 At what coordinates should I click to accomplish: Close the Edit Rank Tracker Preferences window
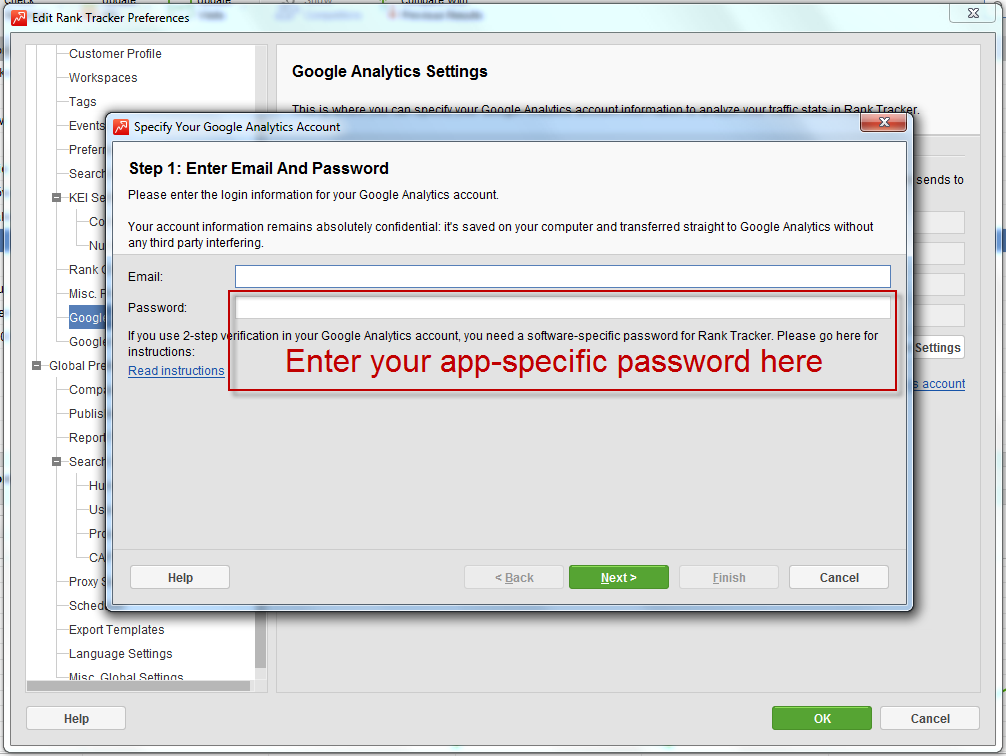973,13
